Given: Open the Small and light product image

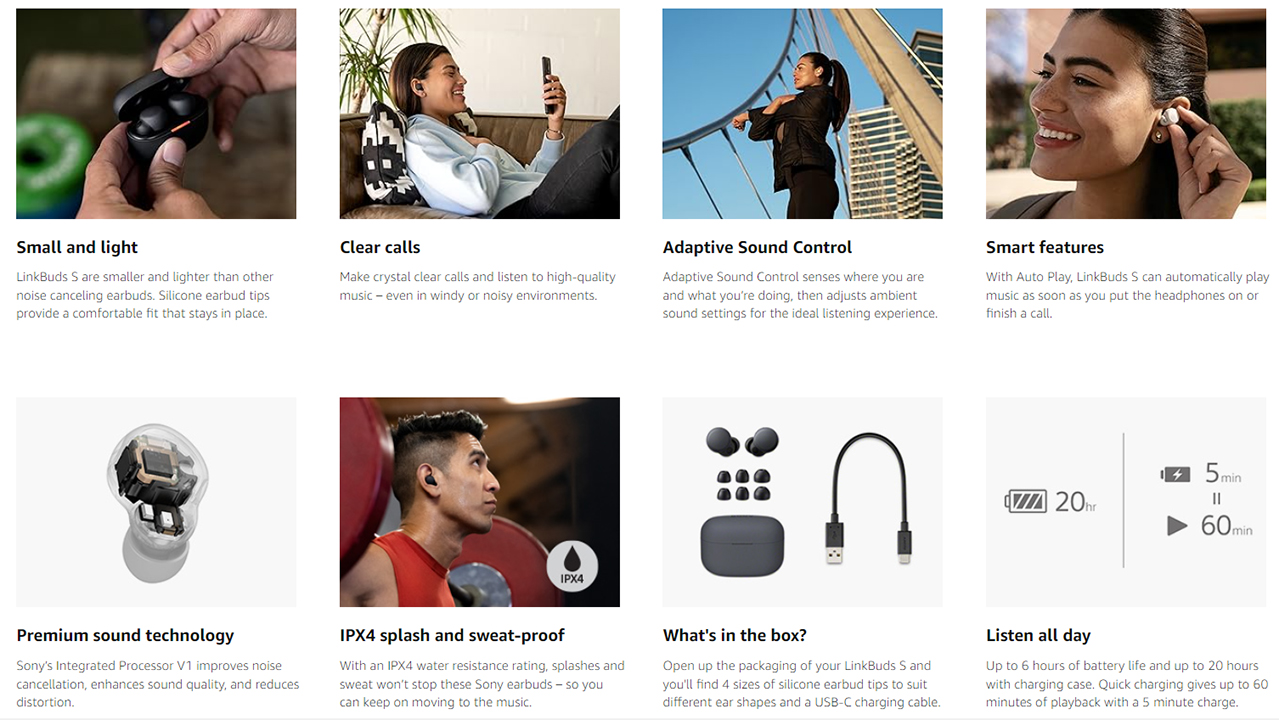Looking at the screenshot, I should 156,114.
